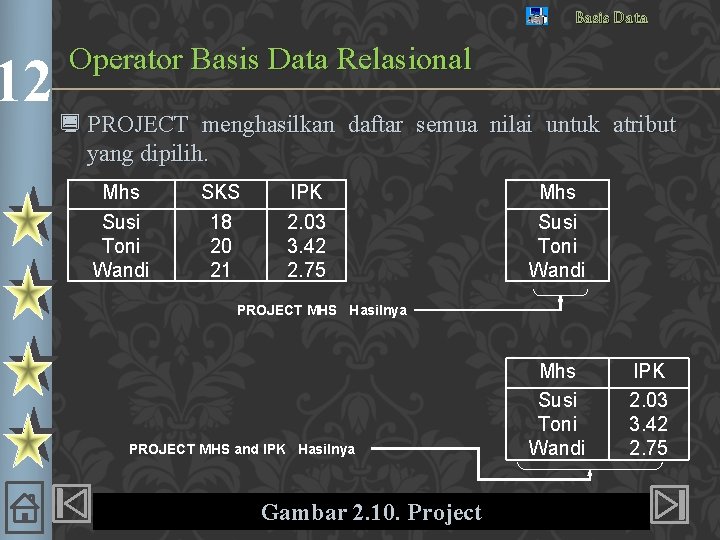Screen dimensions: 720x540
Task: Click SKS value 21
Action: (x=220, y=270)
